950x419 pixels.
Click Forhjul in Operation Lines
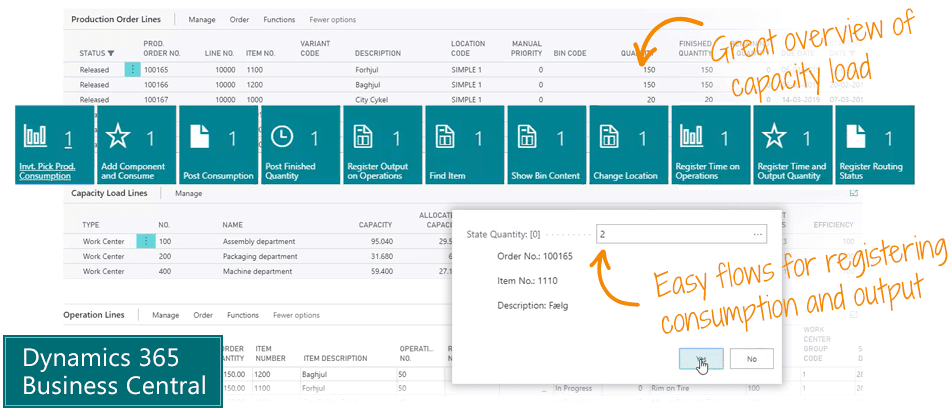click(x=314, y=388)
